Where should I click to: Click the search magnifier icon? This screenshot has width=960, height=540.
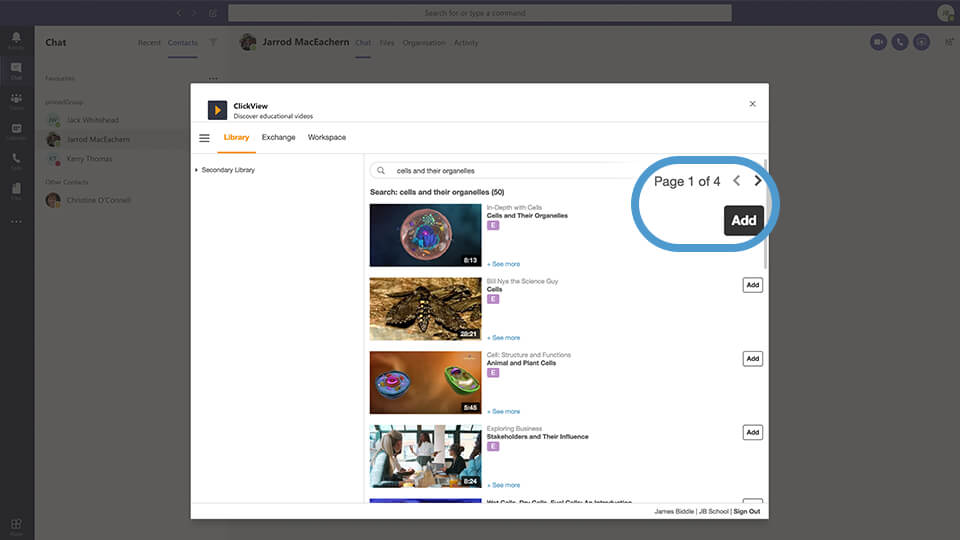[381, 171]
